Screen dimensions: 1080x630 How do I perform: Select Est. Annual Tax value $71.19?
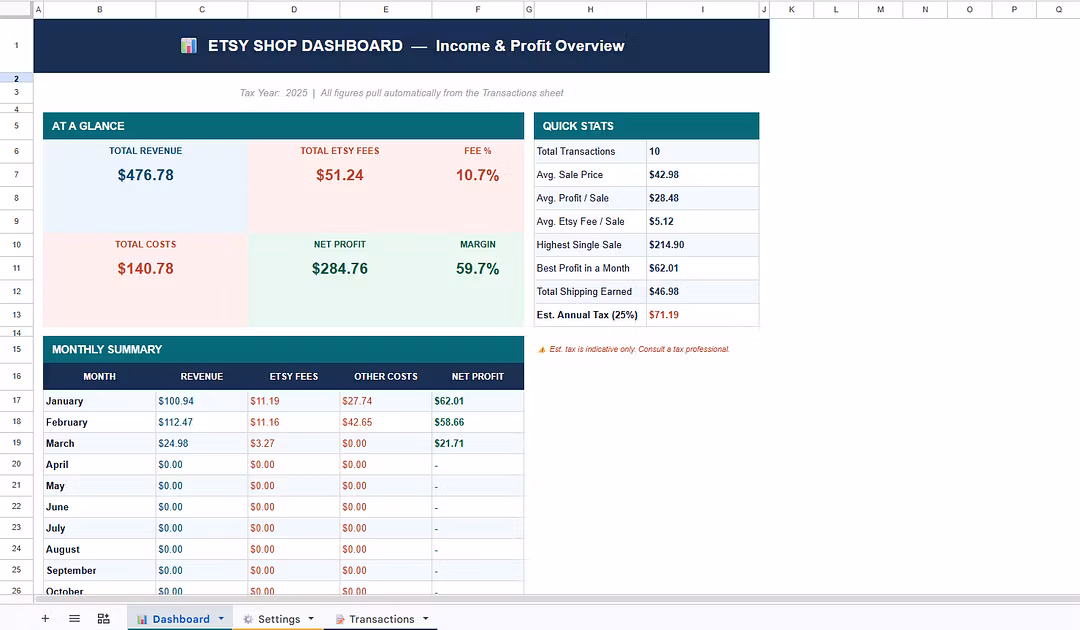pos(703,315)
